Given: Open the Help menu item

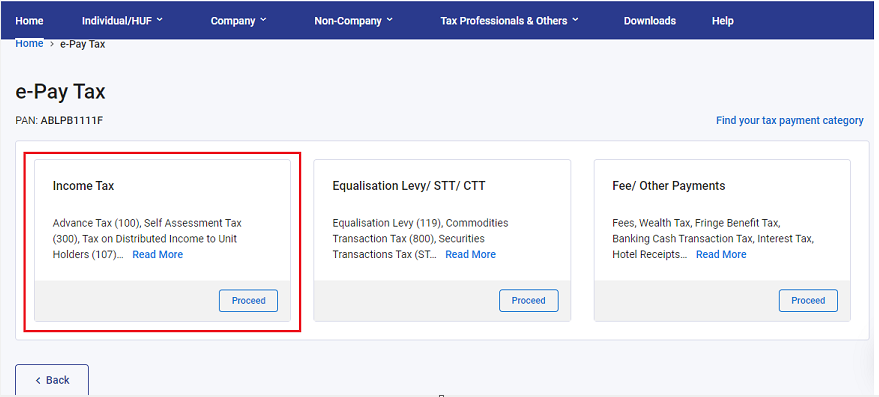Looking at the screenshot, I should [723, 21].
